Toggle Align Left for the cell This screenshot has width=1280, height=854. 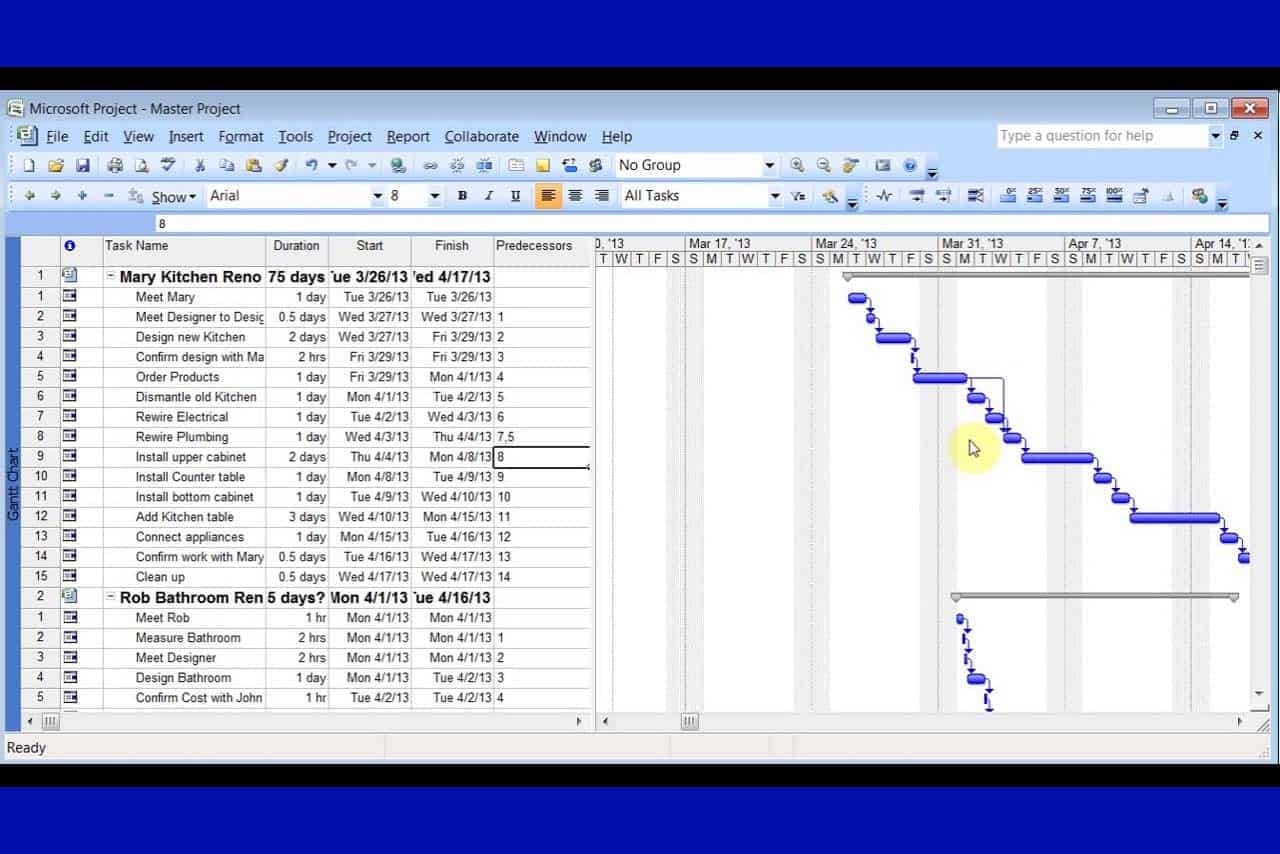pos(548,196)
